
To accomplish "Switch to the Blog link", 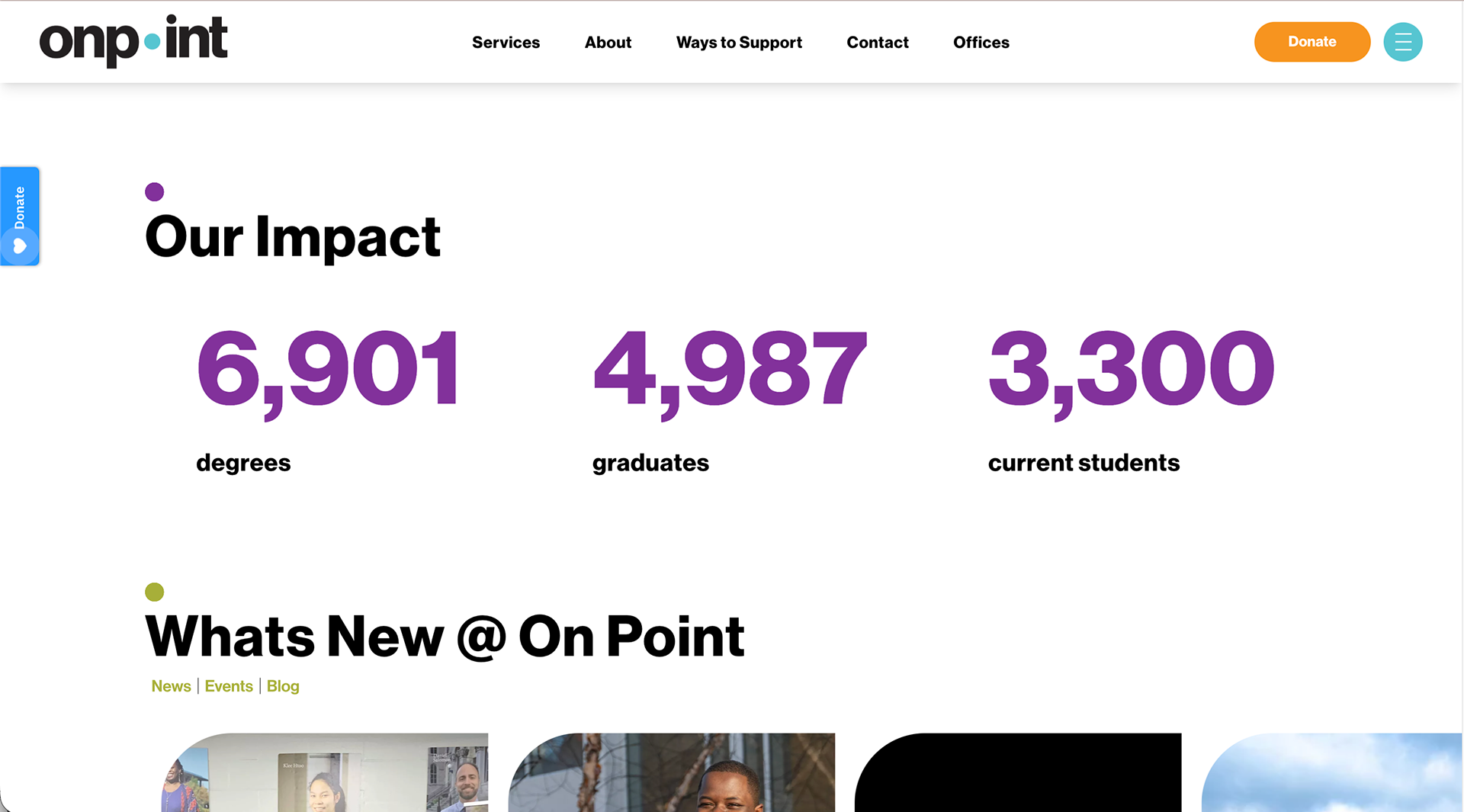I will (283, 686).
